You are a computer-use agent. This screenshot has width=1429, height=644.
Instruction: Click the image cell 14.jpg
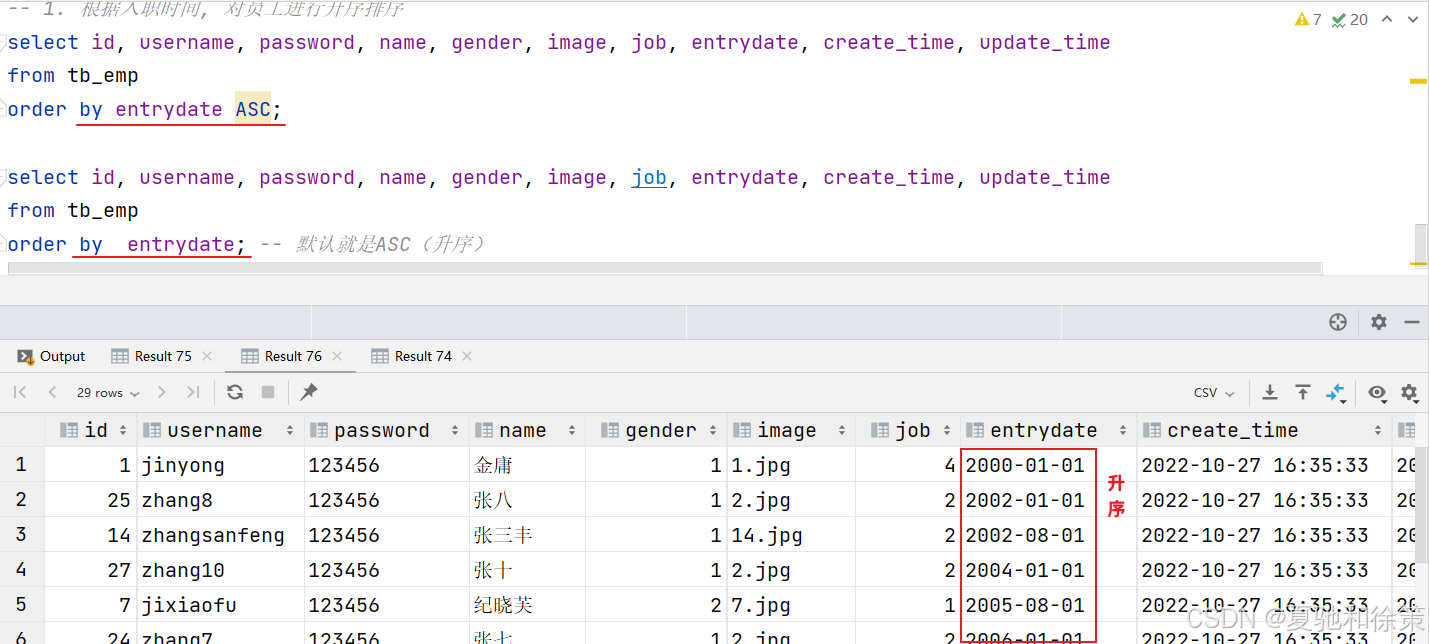click(791, 535)
